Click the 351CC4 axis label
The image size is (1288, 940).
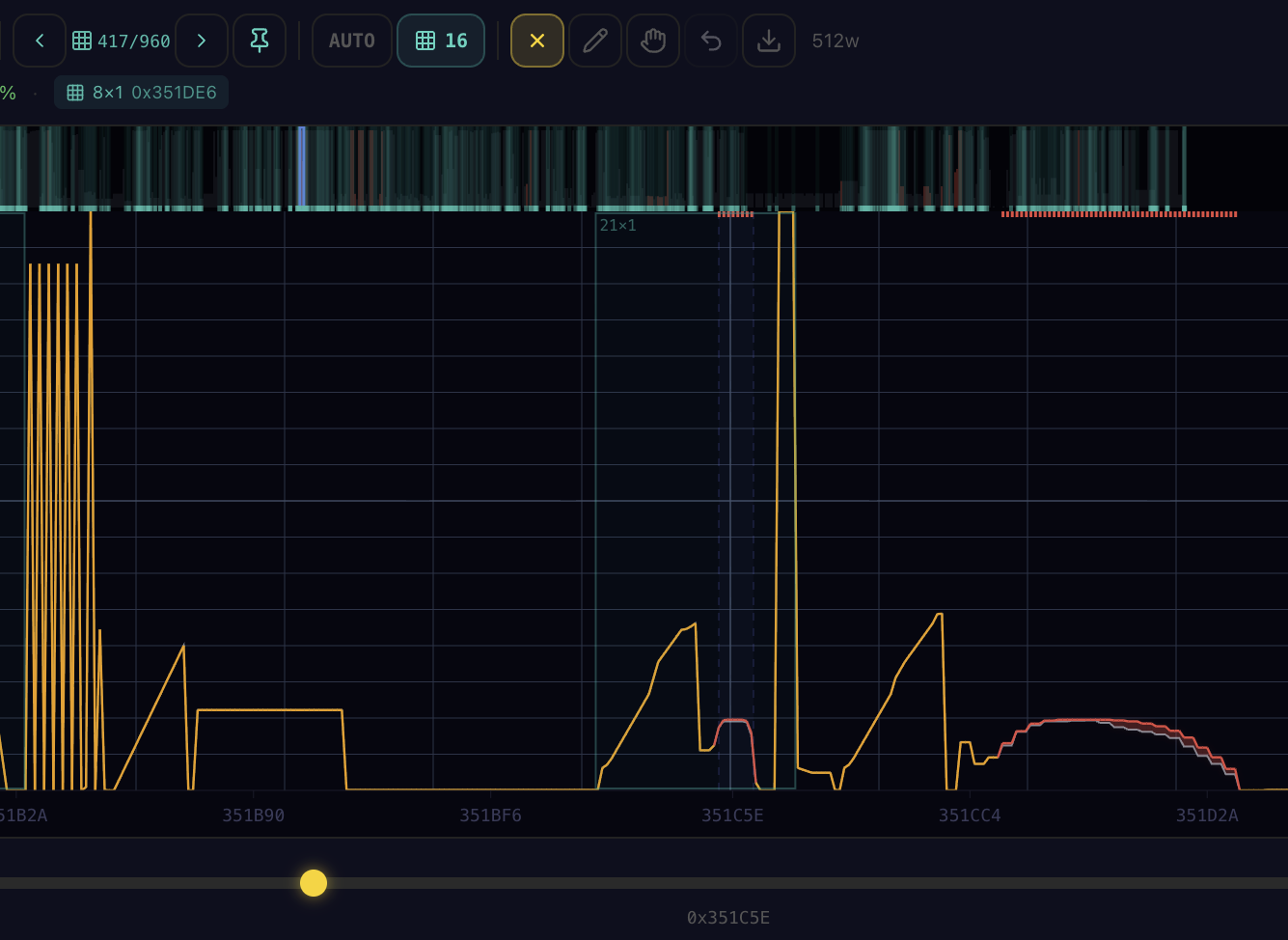click(970, 816)
